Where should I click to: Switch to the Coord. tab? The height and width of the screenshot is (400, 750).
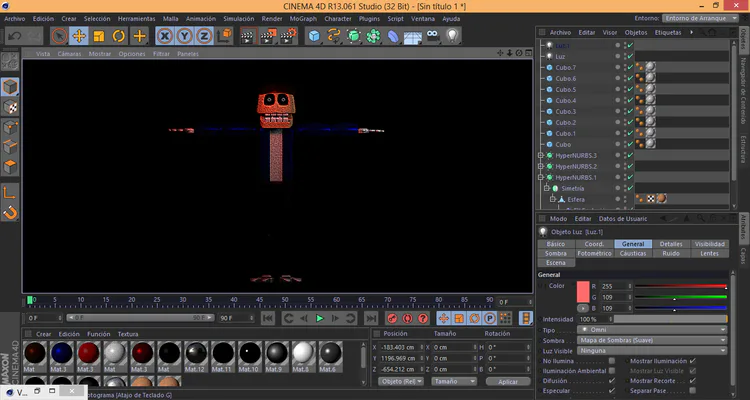[x=595, y=244]
